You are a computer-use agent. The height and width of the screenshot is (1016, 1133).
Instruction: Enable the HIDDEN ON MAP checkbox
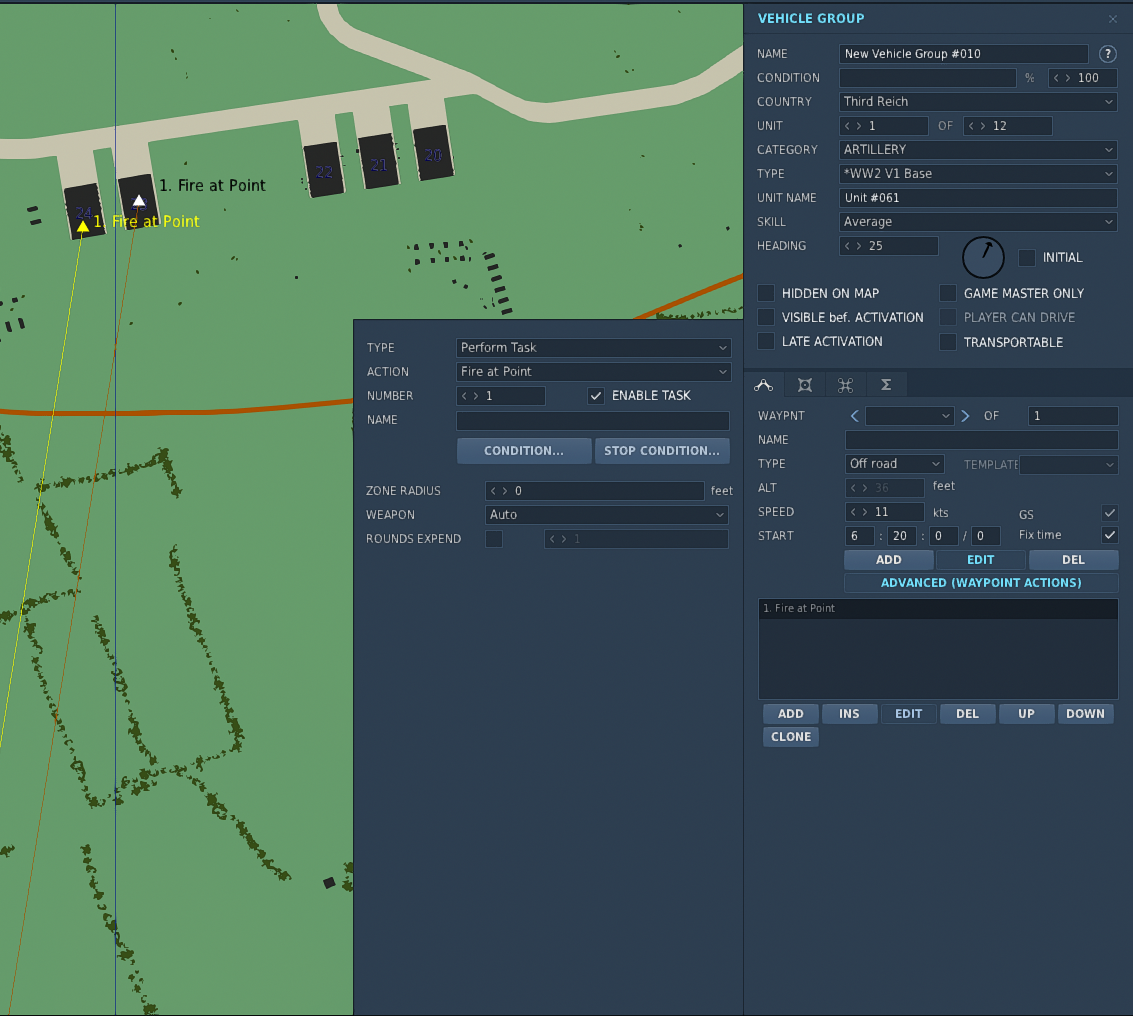pyautogui.click(x=766, y=293)
